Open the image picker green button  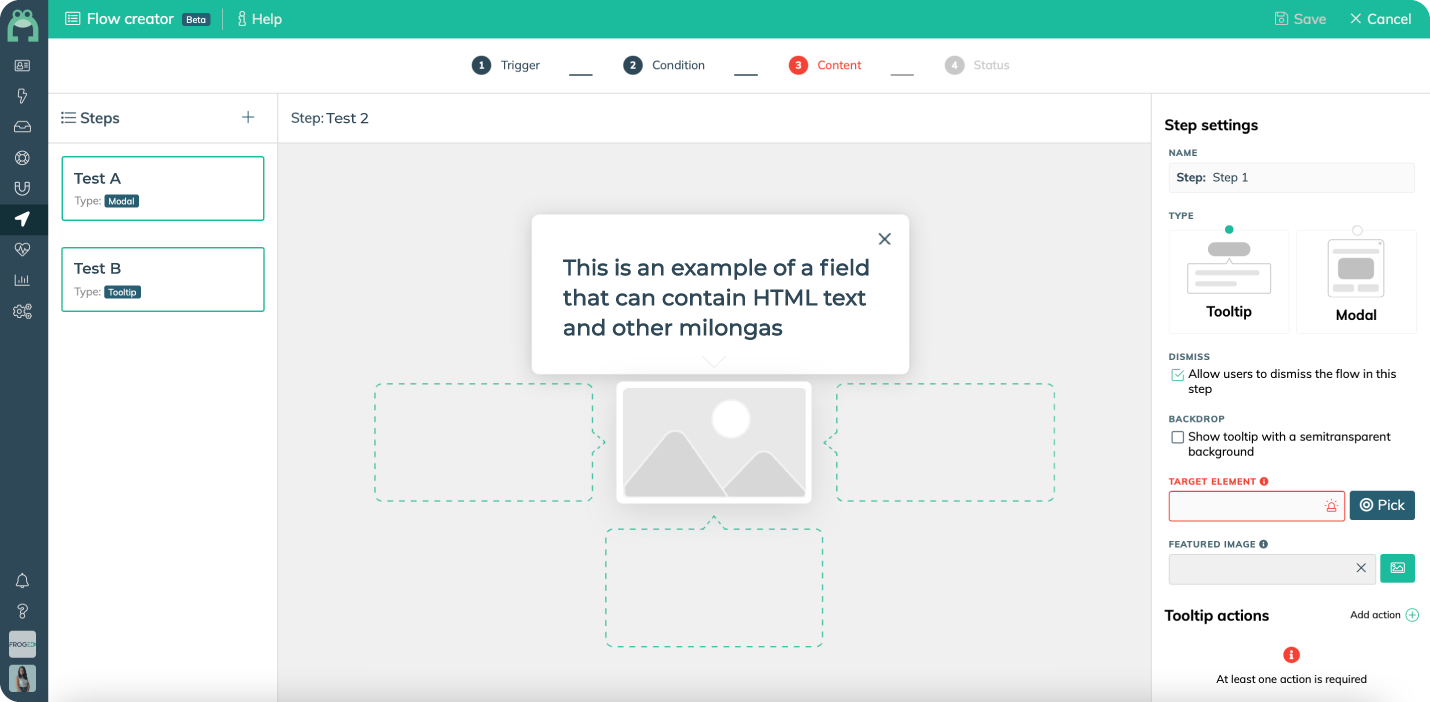1397,568
